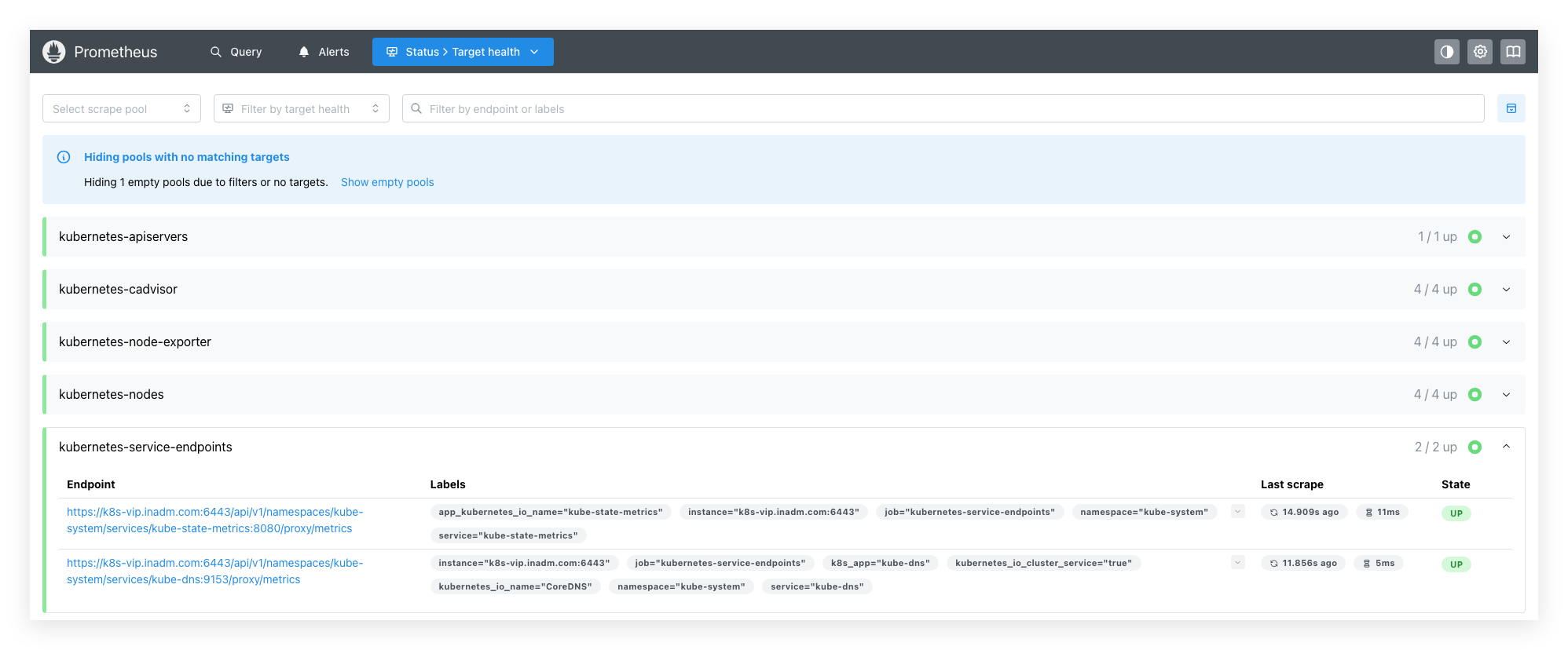Click the app_kubernetes_io_name="kube-state-metrics" label
Screen dimensions: 1568x650
(x=551, y=512)
